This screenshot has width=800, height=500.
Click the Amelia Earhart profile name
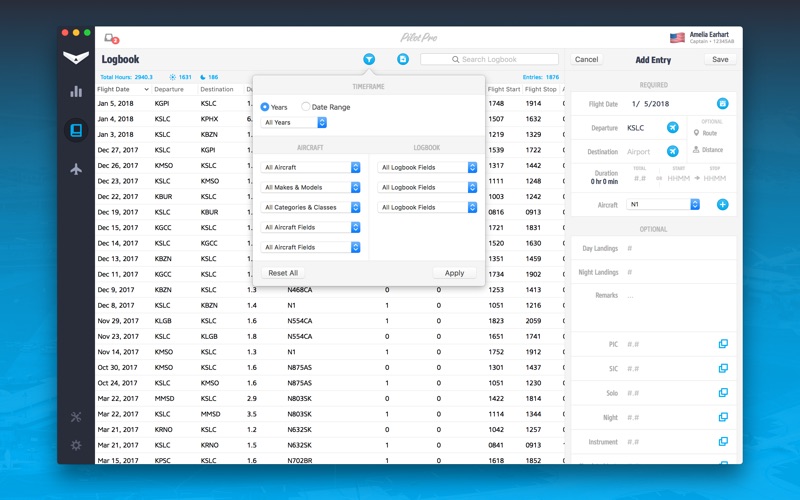[709, 35]
